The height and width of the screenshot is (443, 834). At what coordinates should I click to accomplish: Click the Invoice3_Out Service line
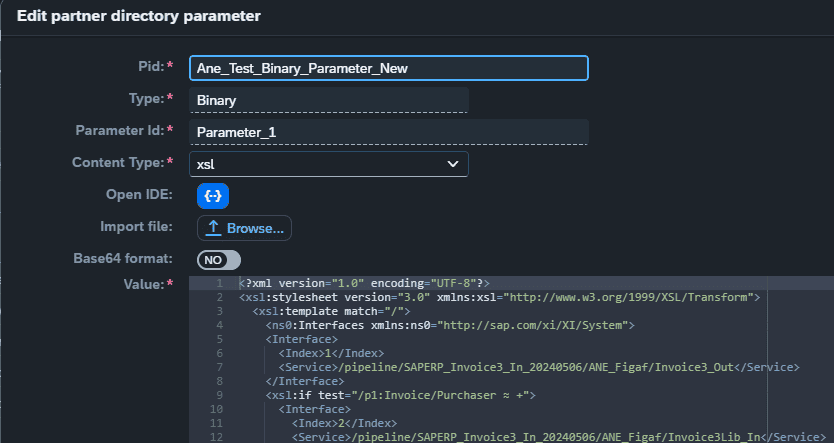pyautogui.click(x=539, y=367)
